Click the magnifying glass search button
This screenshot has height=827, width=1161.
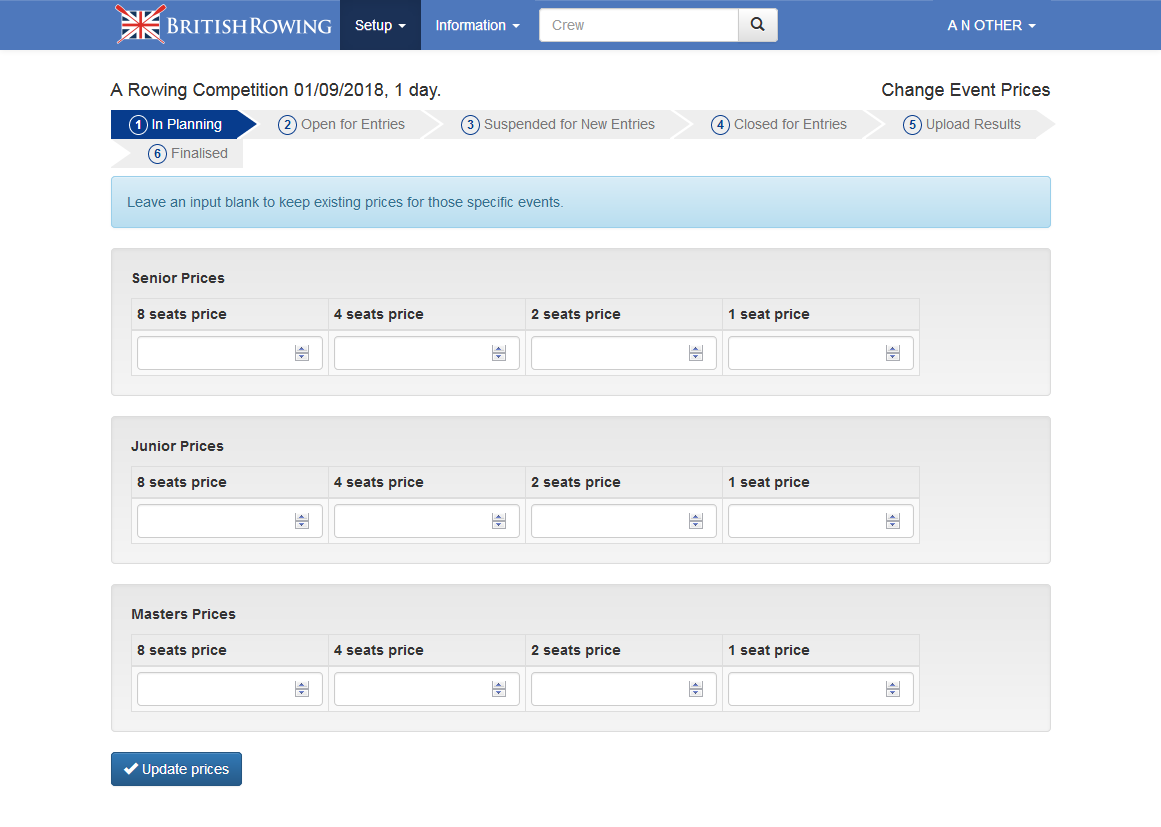click(x=757, y=25)
